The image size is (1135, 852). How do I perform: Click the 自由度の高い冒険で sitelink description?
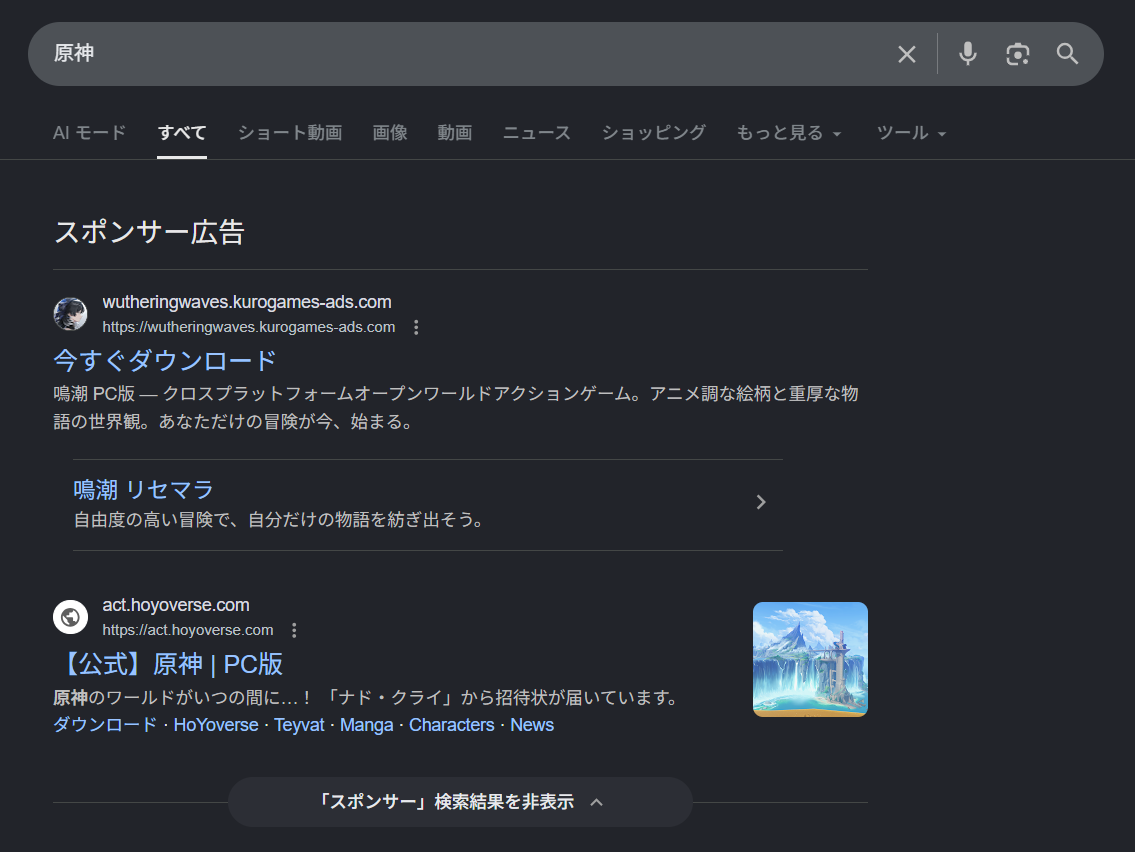click(279, 520)
